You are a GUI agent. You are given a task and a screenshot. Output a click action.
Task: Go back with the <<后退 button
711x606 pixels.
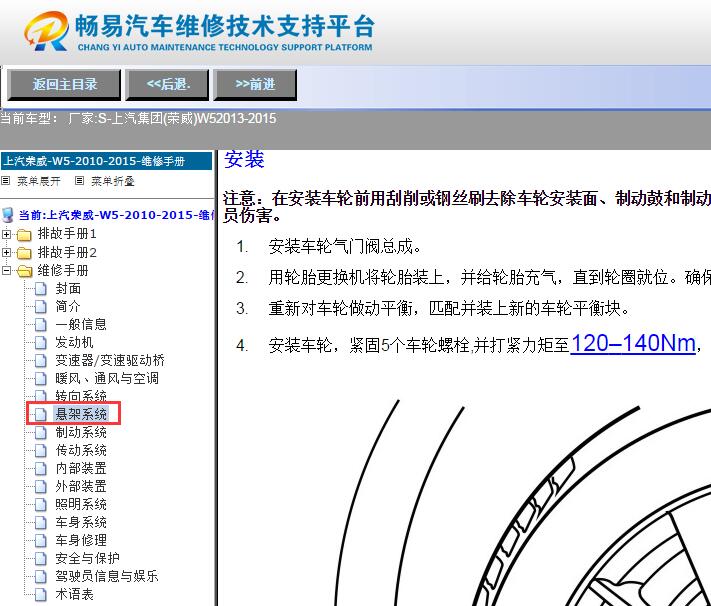[167, 84]
